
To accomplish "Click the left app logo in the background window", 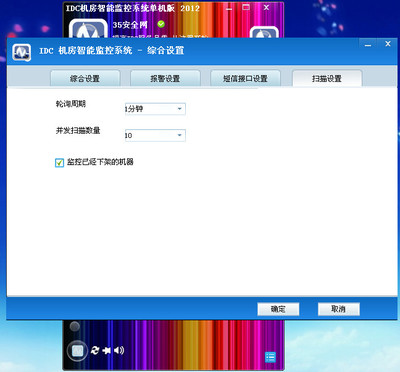I will (x=89, y=28).
